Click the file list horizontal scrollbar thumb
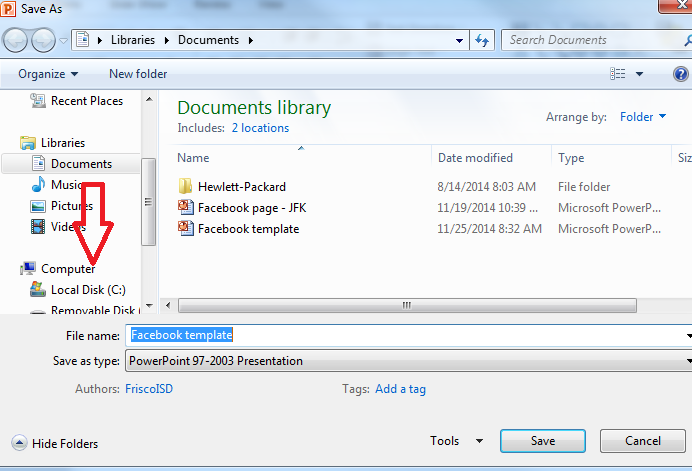Screen dimensions: 692x476 point(407,305)
